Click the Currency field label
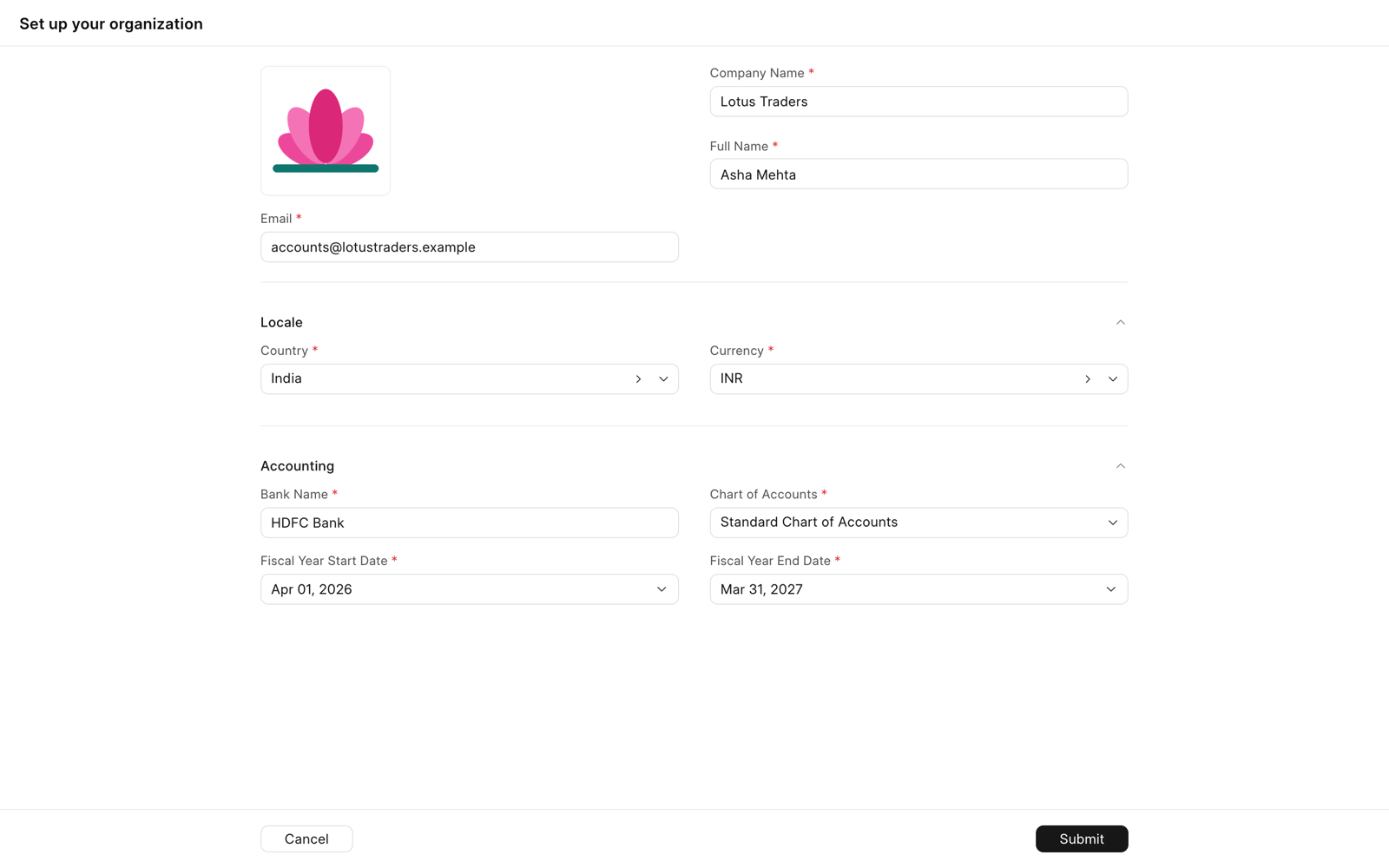This screenshot has width=1389, height=868. point(736,351)
